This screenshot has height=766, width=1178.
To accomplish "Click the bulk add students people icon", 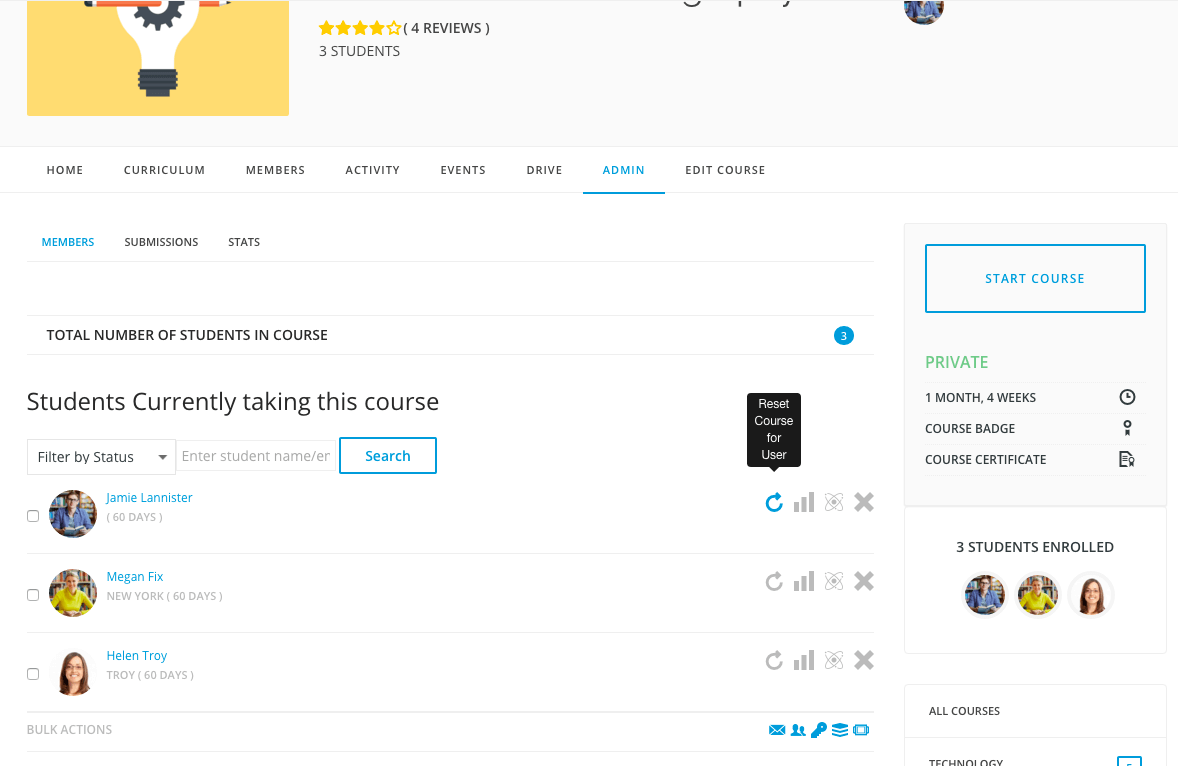I will pos(798,730).
